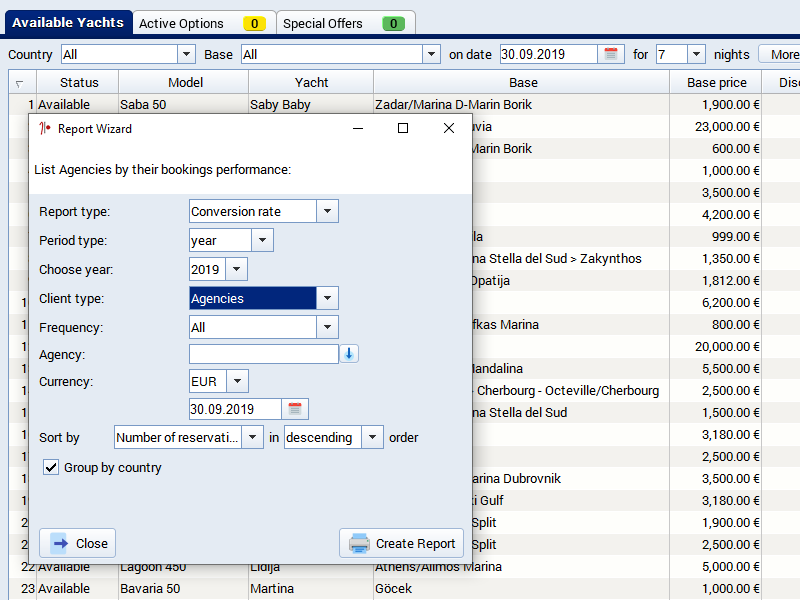Maximize the Report Wizard window
The image size is (800, 600).
click(403, 128)
